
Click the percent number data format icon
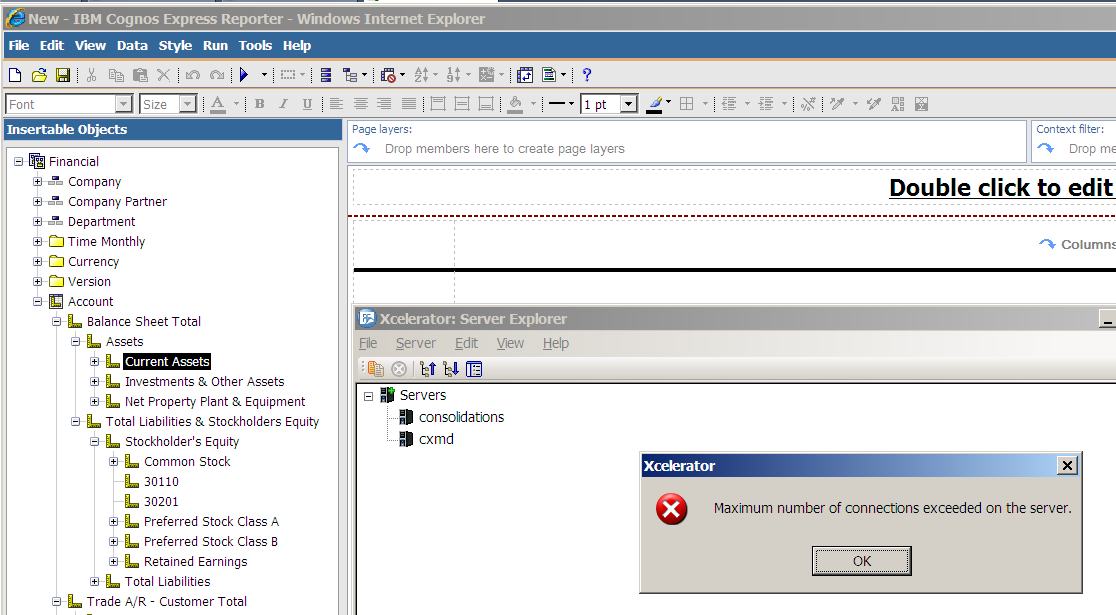tap(808, 104)
